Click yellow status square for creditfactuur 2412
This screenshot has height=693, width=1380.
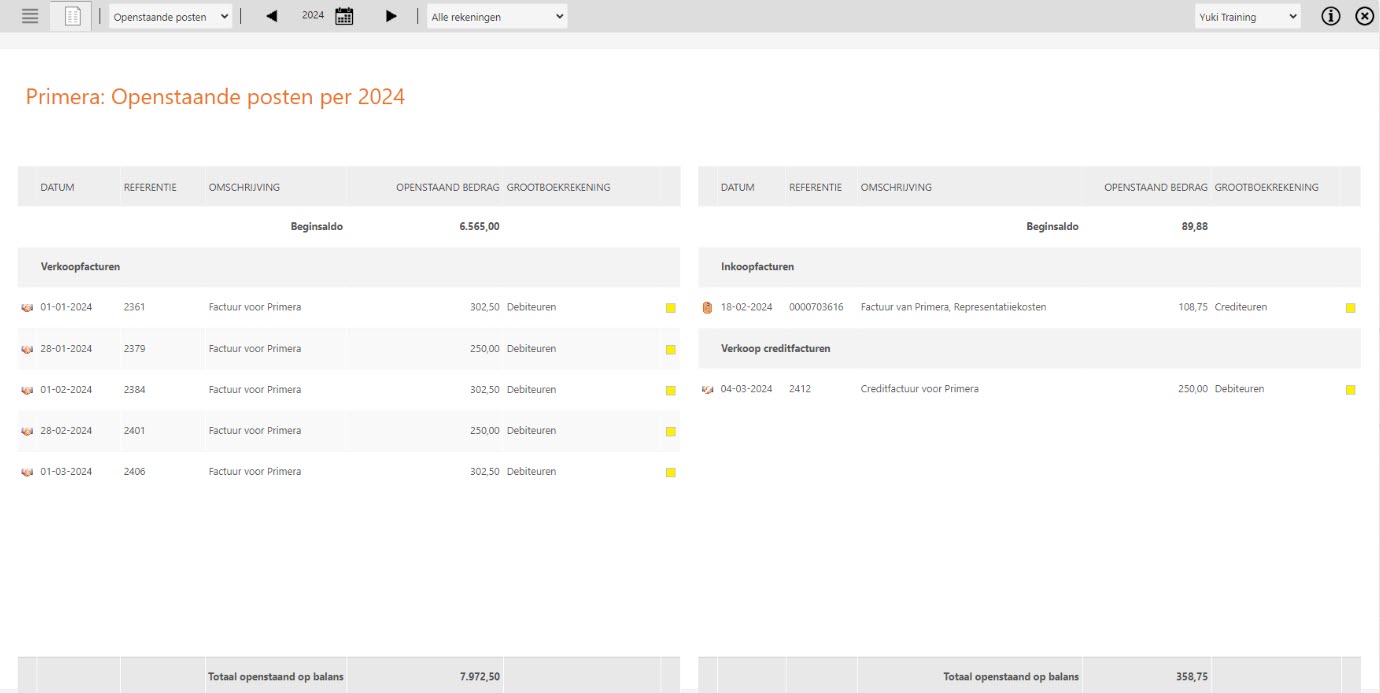tap(1350, 390)
